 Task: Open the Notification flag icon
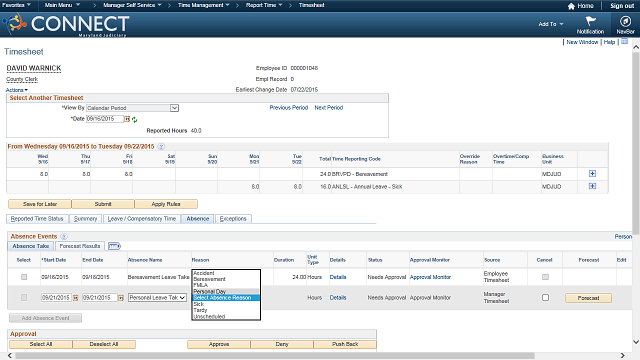pyautogui.click(x=590, y=21)
